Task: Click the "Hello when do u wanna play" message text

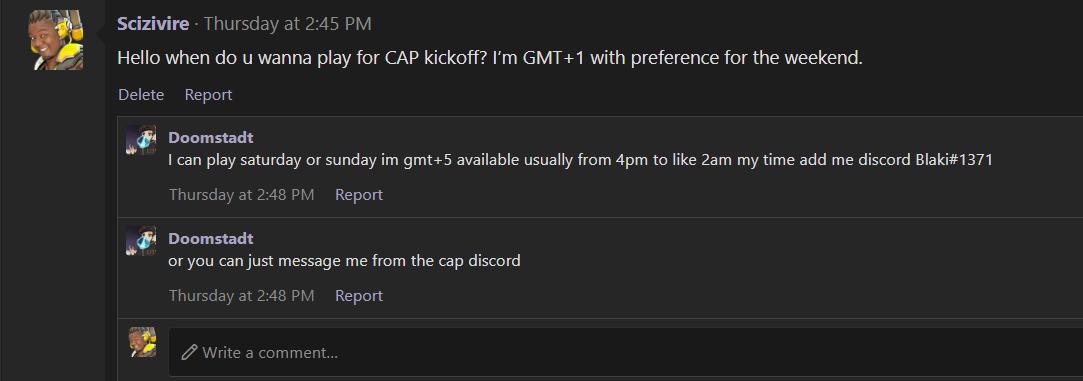Action: point(490,59)
